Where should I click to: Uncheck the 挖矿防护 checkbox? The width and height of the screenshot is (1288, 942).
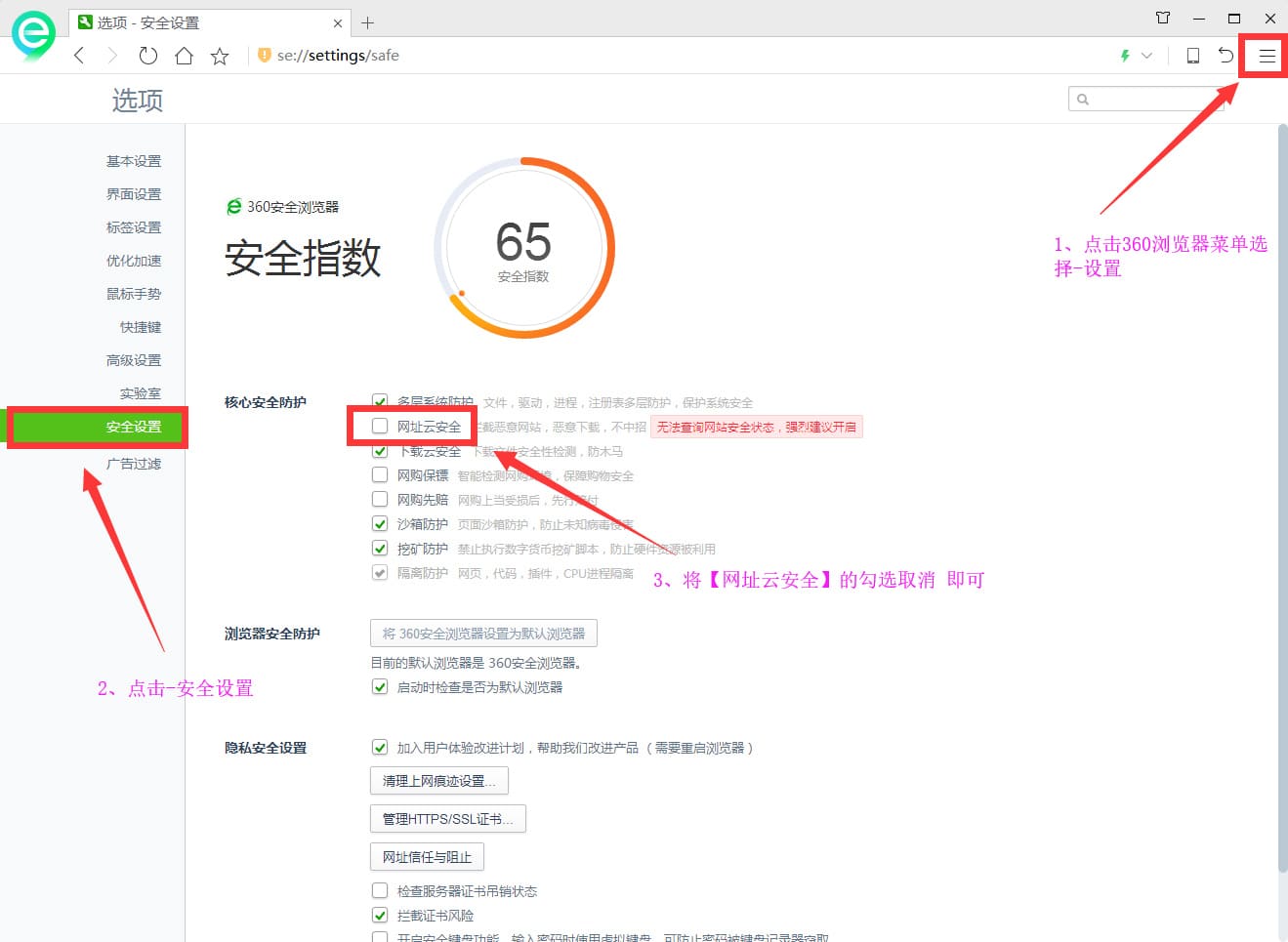(380, 549)
